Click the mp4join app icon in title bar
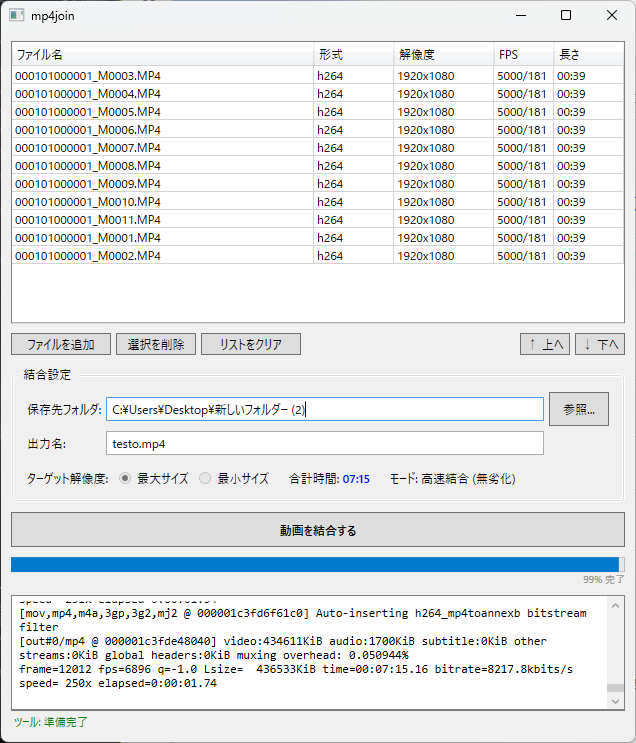Screen dimensions: 636x743 (17, 15)
